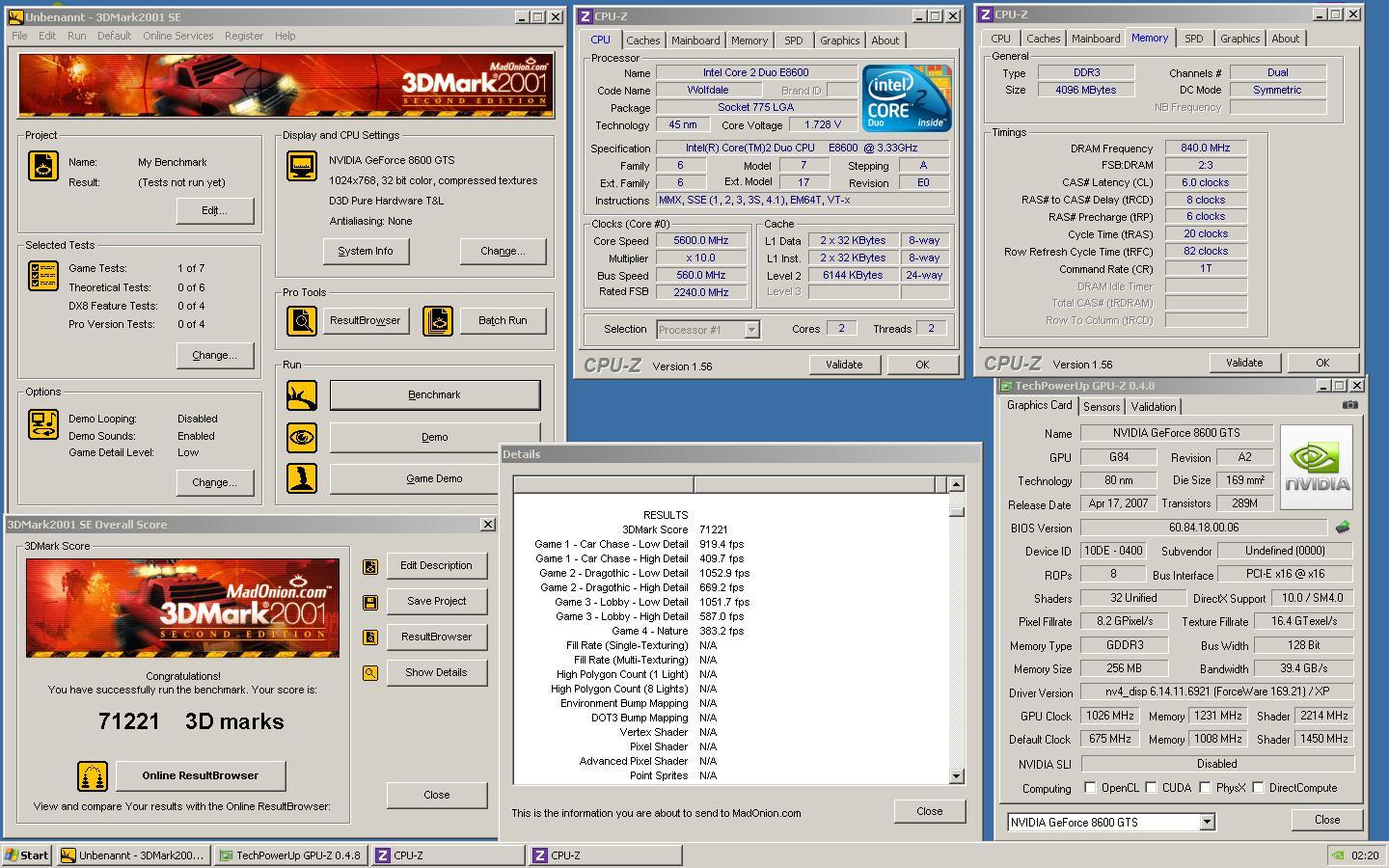Switch to Caches tab in left CPU-Z
Image resolution: width=1389 pixels, height=868 pixels.
[643, 41]
